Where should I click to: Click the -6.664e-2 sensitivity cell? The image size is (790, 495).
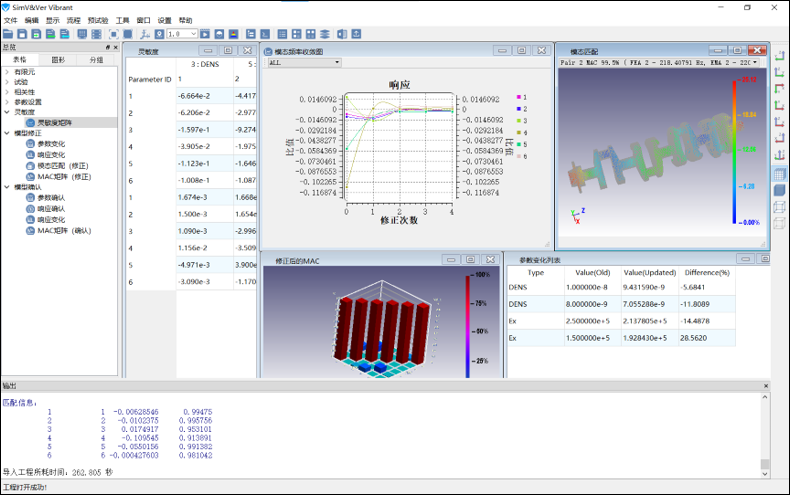tap(205, 96)
